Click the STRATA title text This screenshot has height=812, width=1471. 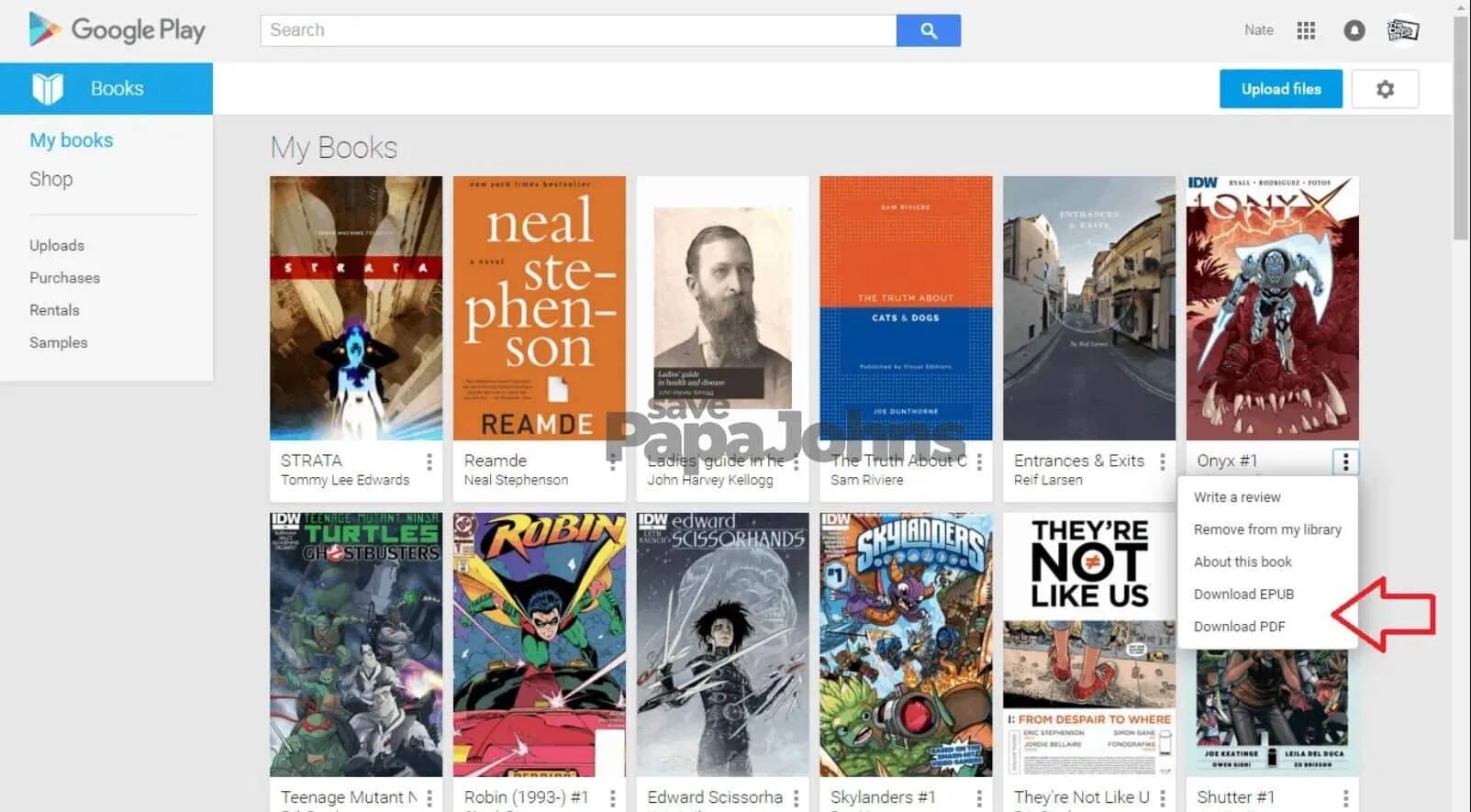(311, 461)
